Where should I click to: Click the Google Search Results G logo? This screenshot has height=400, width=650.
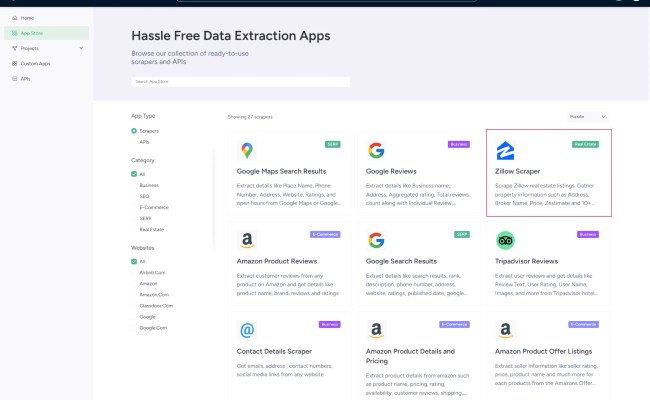376,240
